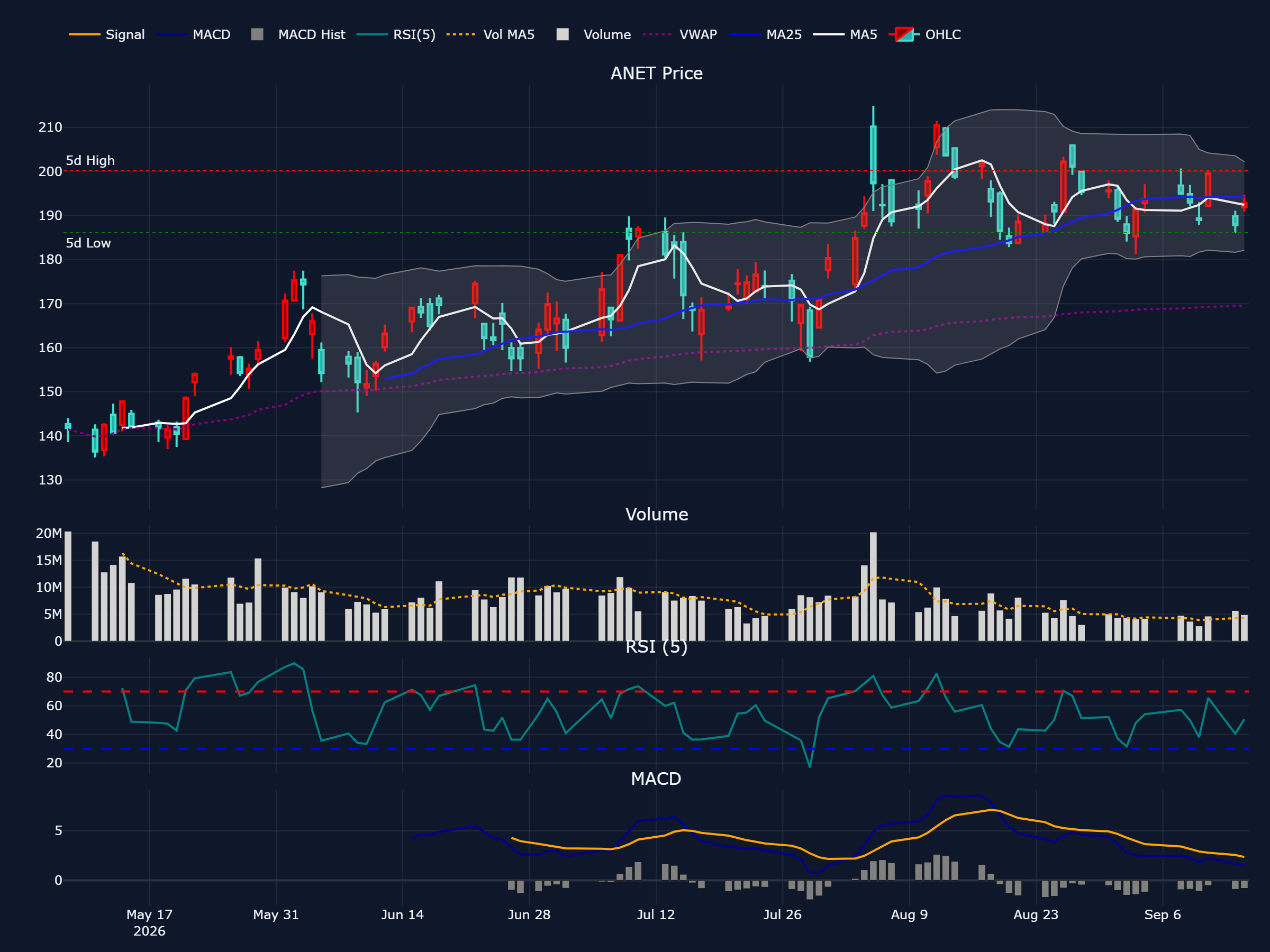Screen dimensions: 1270x952
Task: Click the MACD subplot title
Action: [656, 779]
